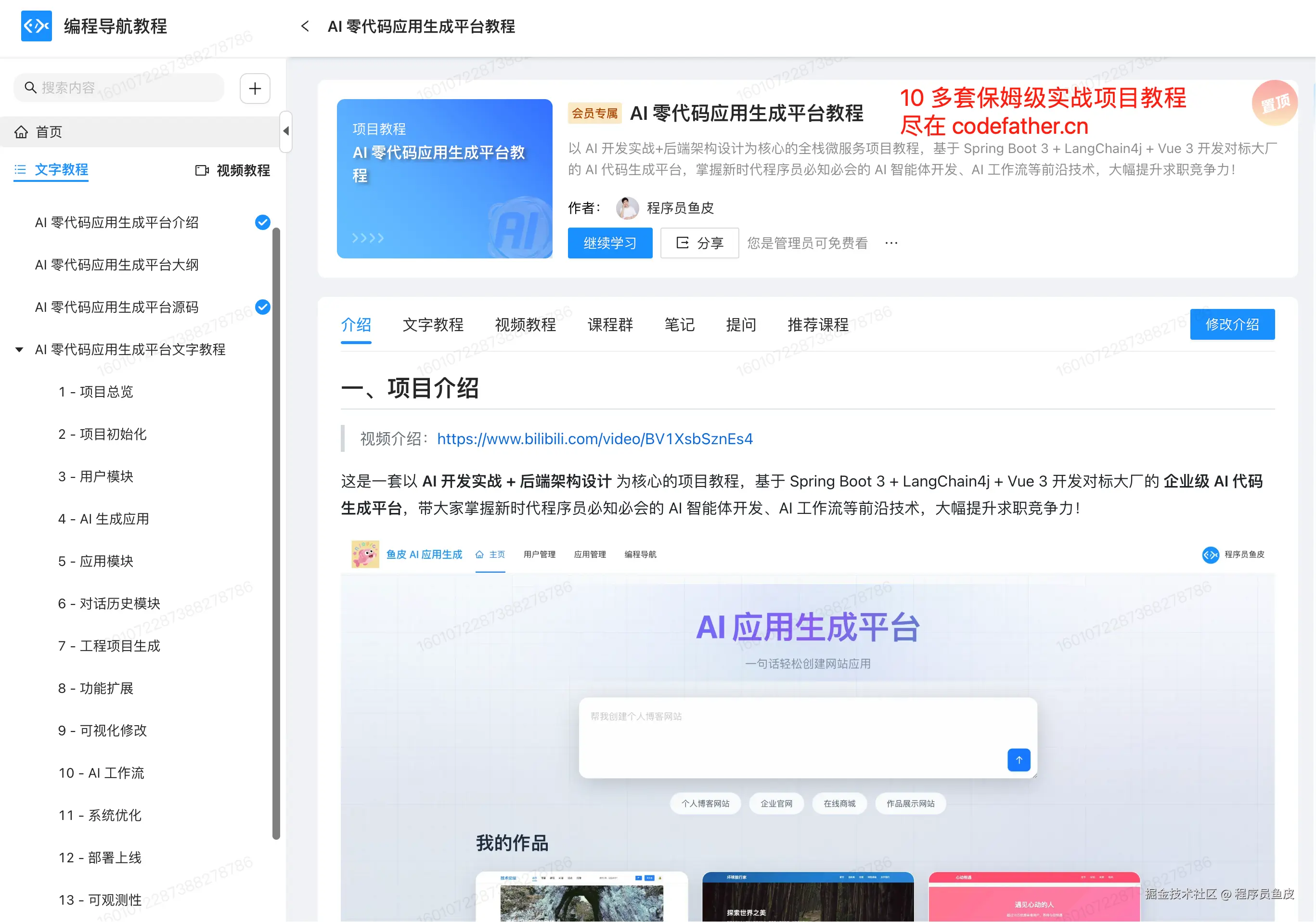Click the 编程导航 logo icon
The width and height of the screenshot is (1316, 922).
point(36,26)
